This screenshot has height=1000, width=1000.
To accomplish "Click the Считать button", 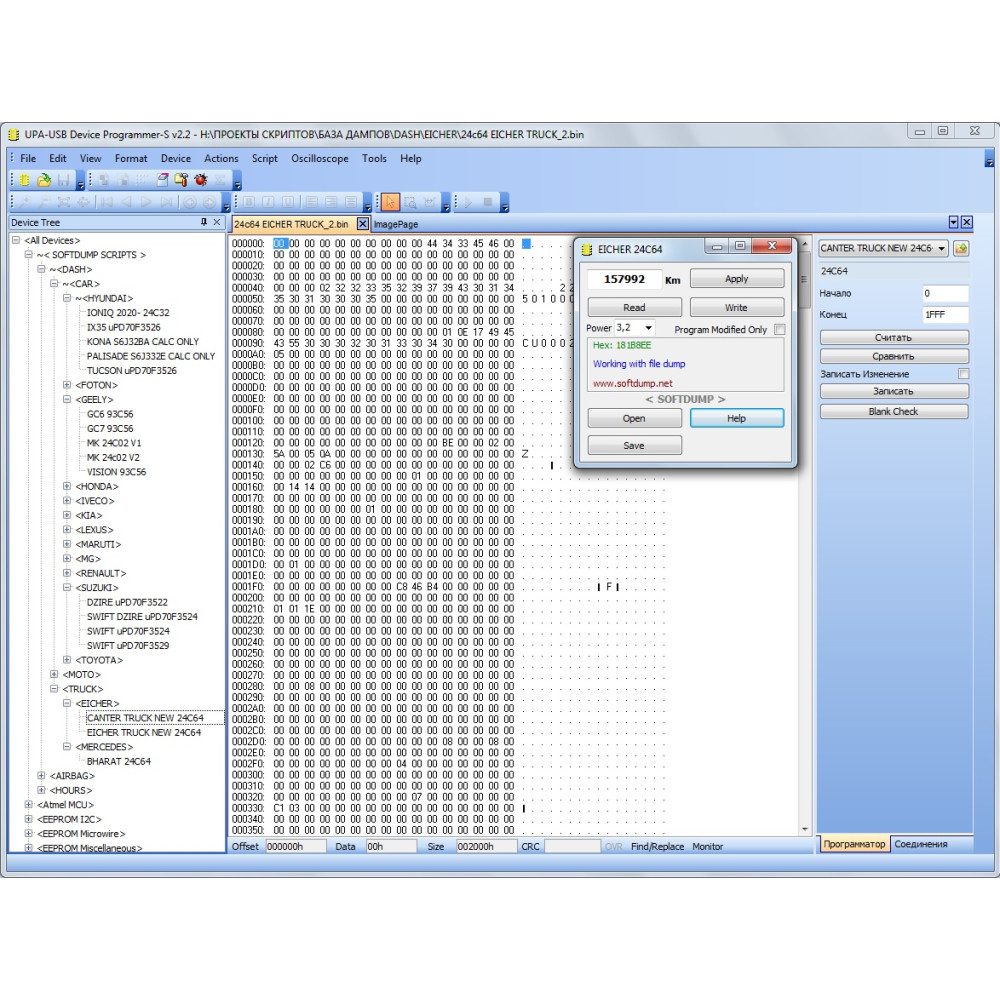I will point(894,337).
